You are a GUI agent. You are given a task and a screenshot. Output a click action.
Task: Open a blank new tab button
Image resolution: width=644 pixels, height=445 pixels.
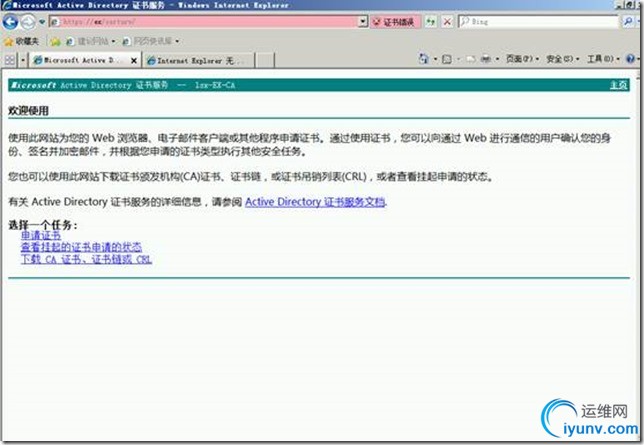point(265,61)
